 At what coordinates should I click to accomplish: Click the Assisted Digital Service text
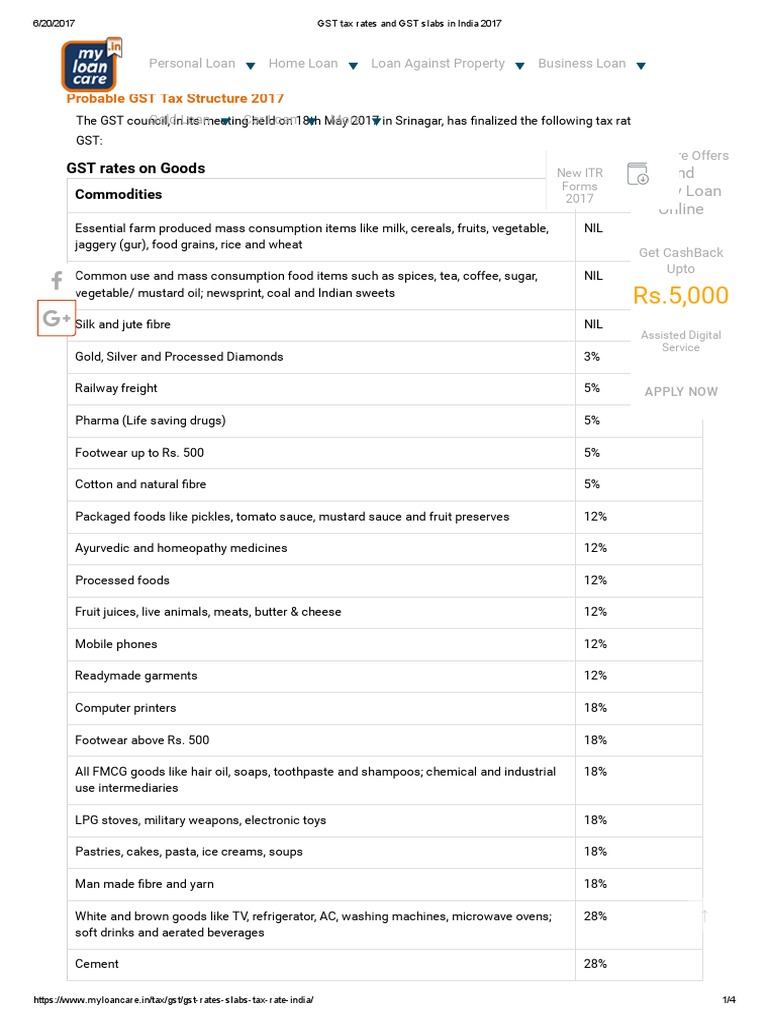click(681, 341)
